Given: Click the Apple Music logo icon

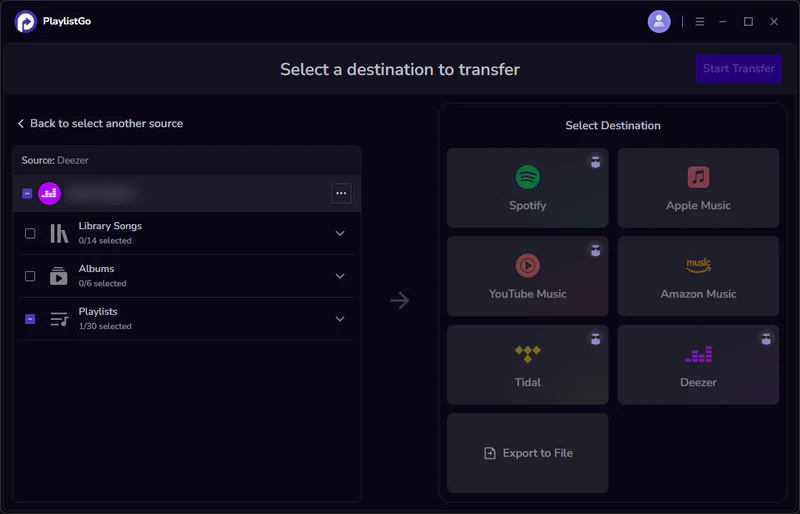Looking at the screenshot, I should (698, 177).
